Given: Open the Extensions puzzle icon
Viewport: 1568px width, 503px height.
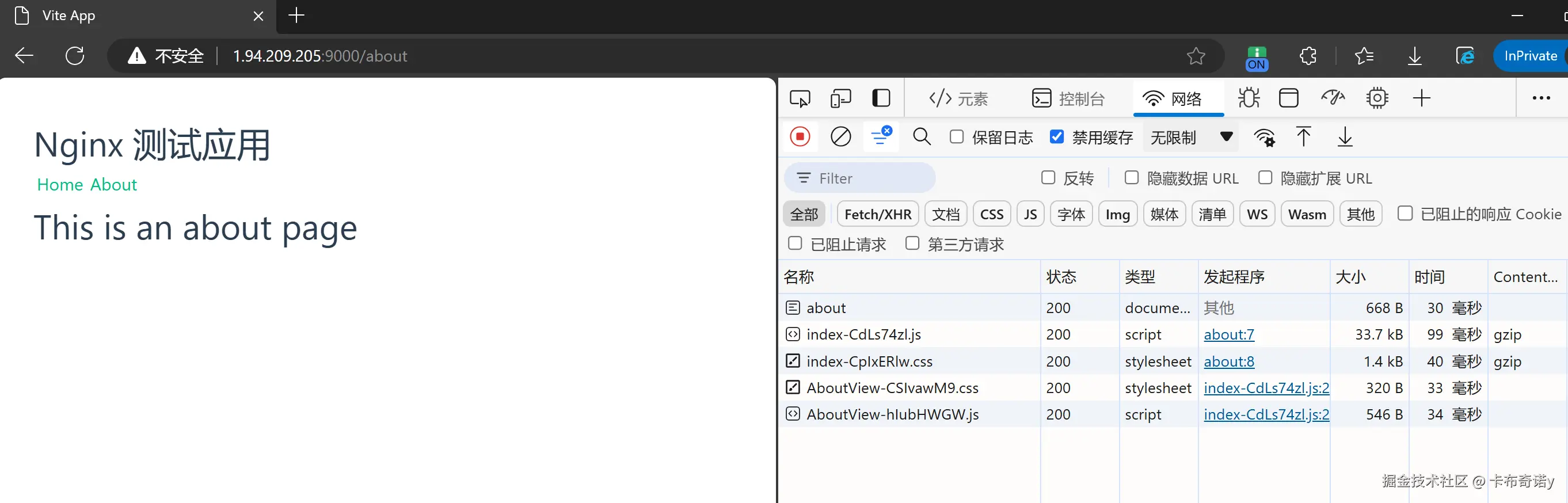Looking at the screenshot, I should click(x=1307, y=56).
